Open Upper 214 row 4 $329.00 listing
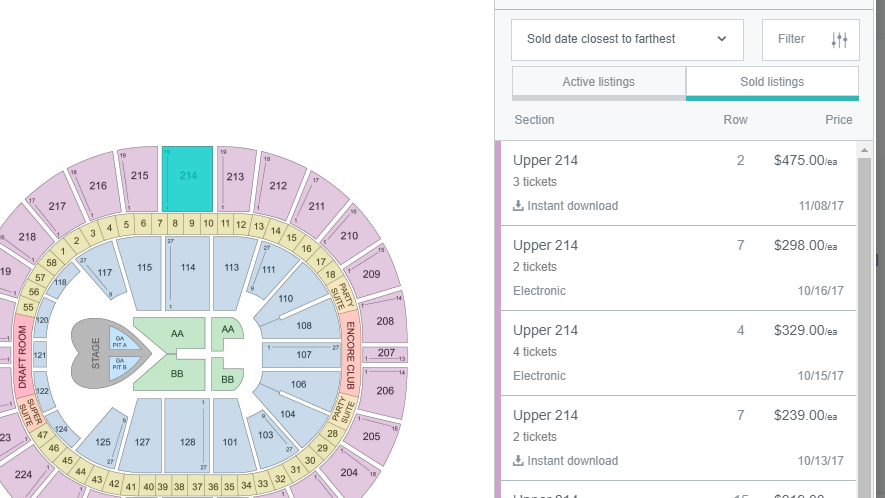This screenshot has width=885, height=498. coord(678,353)
